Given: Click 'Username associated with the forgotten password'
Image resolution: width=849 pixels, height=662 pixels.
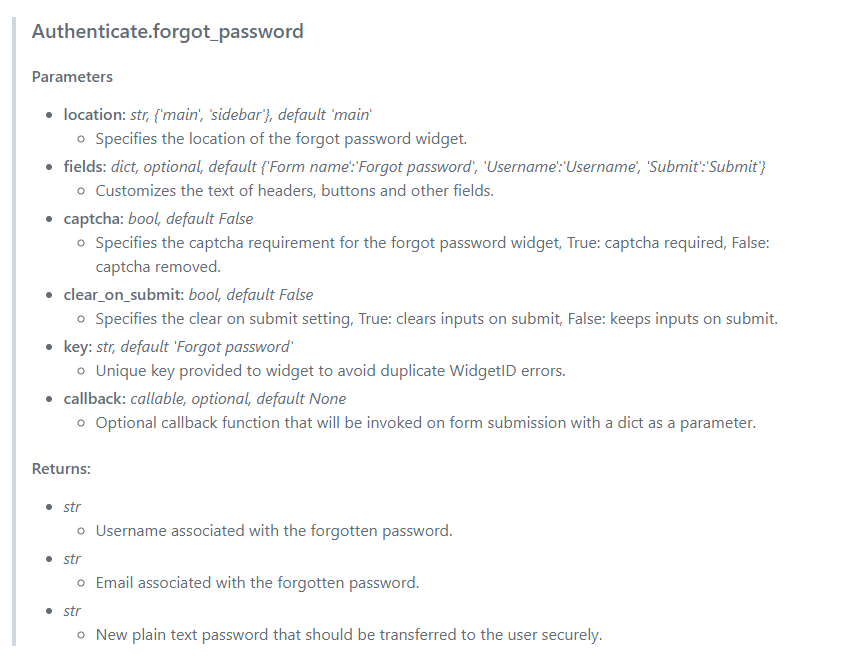Looking at the screenshot, I should [274, 531].
